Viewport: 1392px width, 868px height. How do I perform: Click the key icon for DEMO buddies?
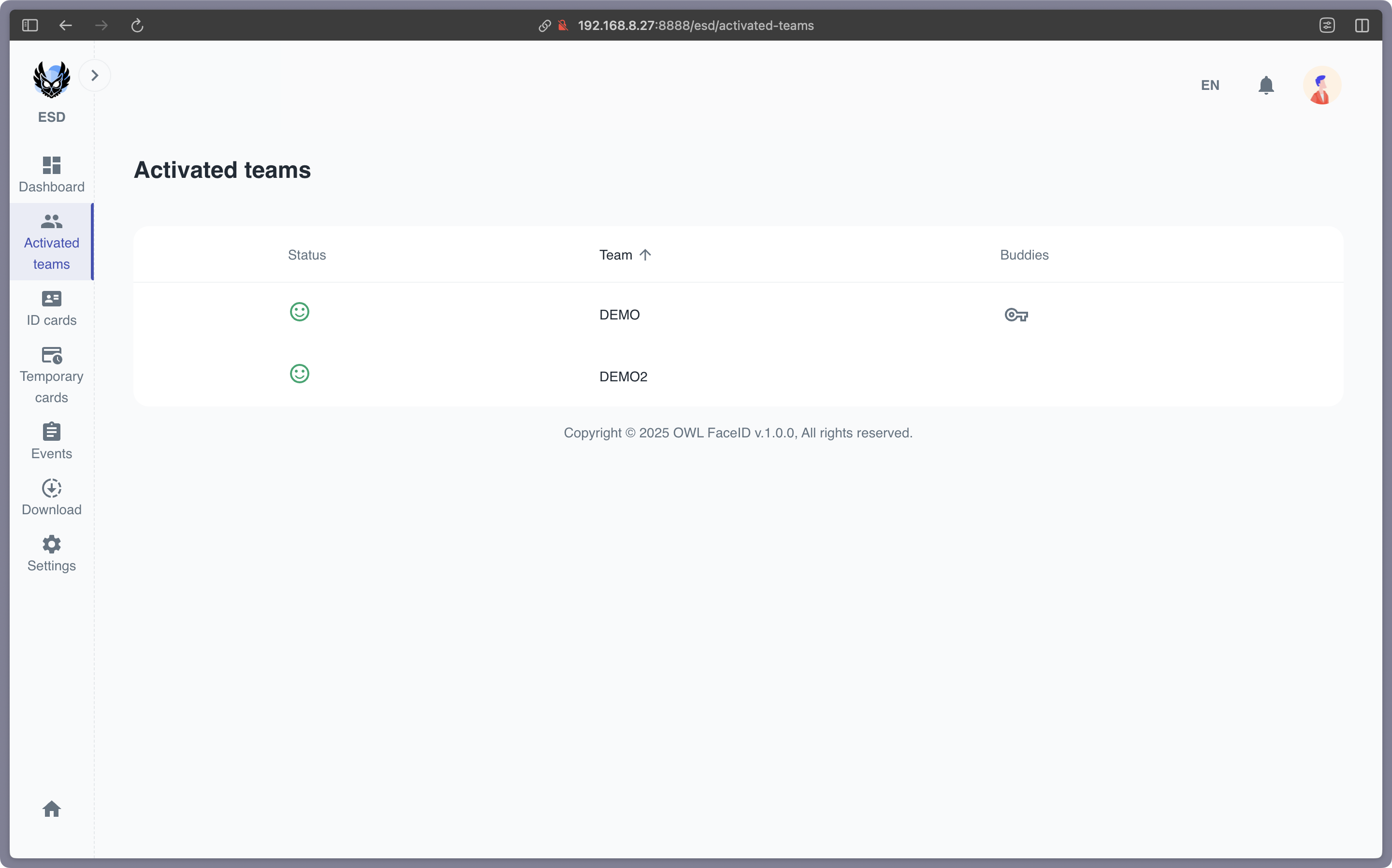tap(1016, 315)
